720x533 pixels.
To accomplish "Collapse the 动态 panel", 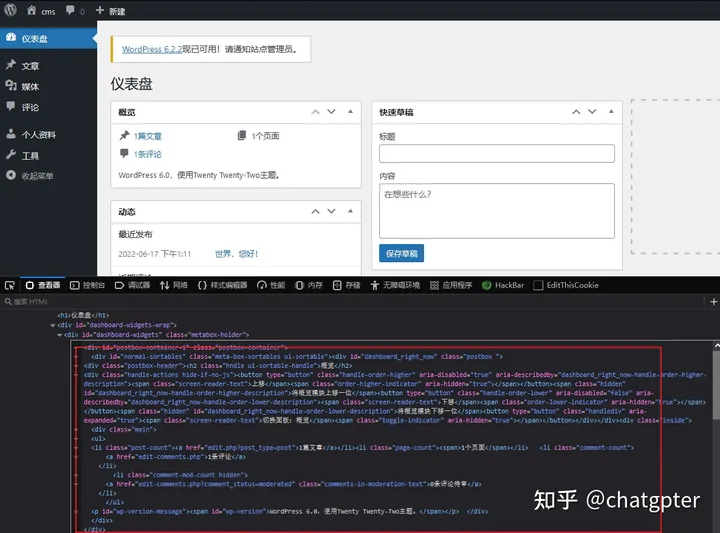I will coord(350,211).
